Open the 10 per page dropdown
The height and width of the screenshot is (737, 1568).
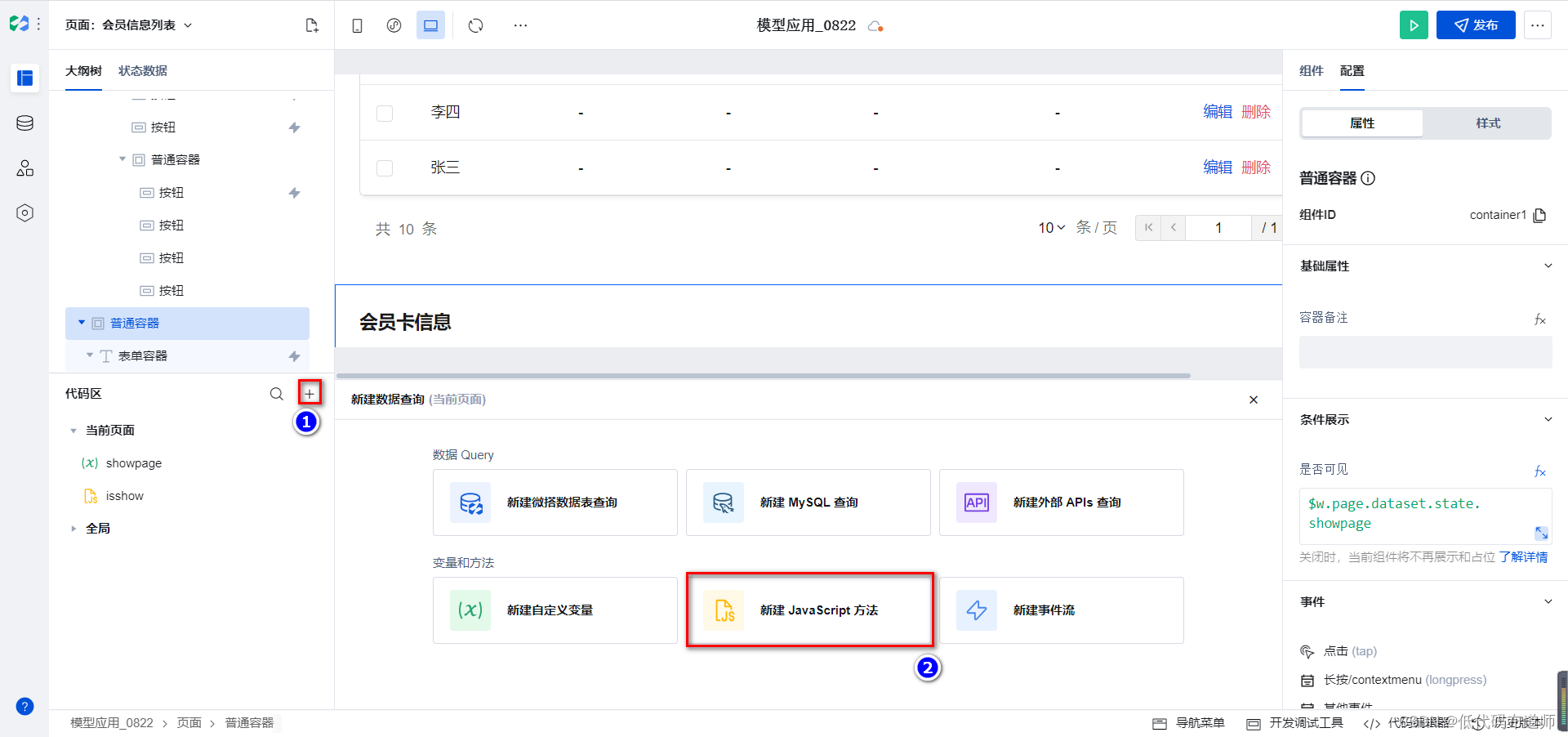pos(1052,228)
